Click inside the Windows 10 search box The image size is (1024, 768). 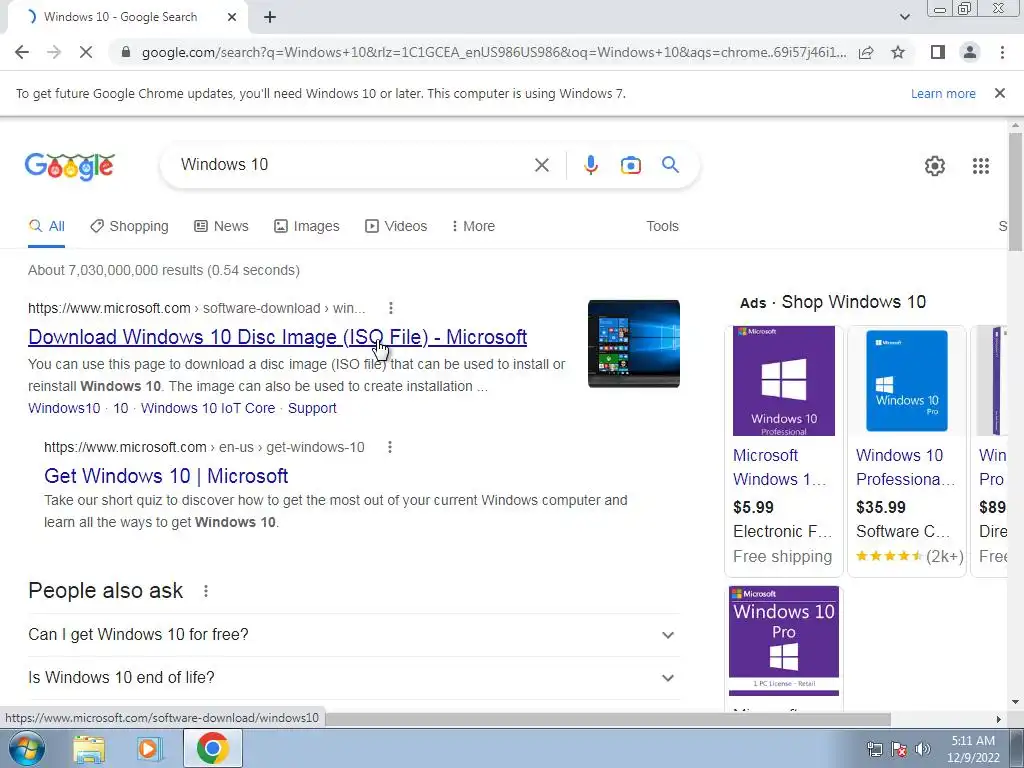click(353, 165)
